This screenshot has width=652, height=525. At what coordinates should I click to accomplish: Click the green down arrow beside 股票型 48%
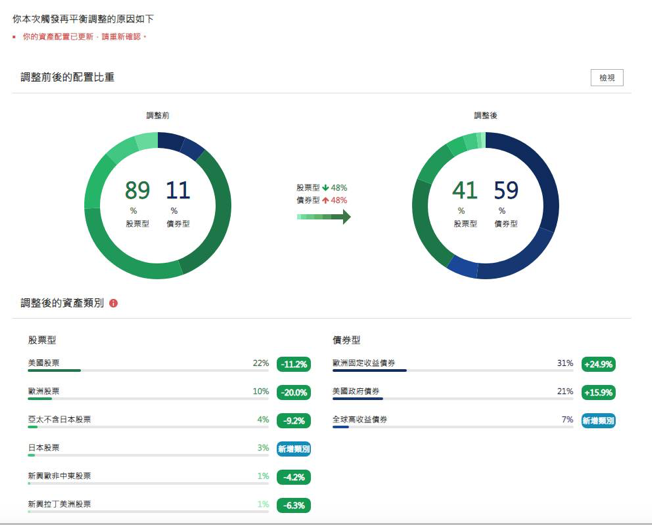point(326,187)
